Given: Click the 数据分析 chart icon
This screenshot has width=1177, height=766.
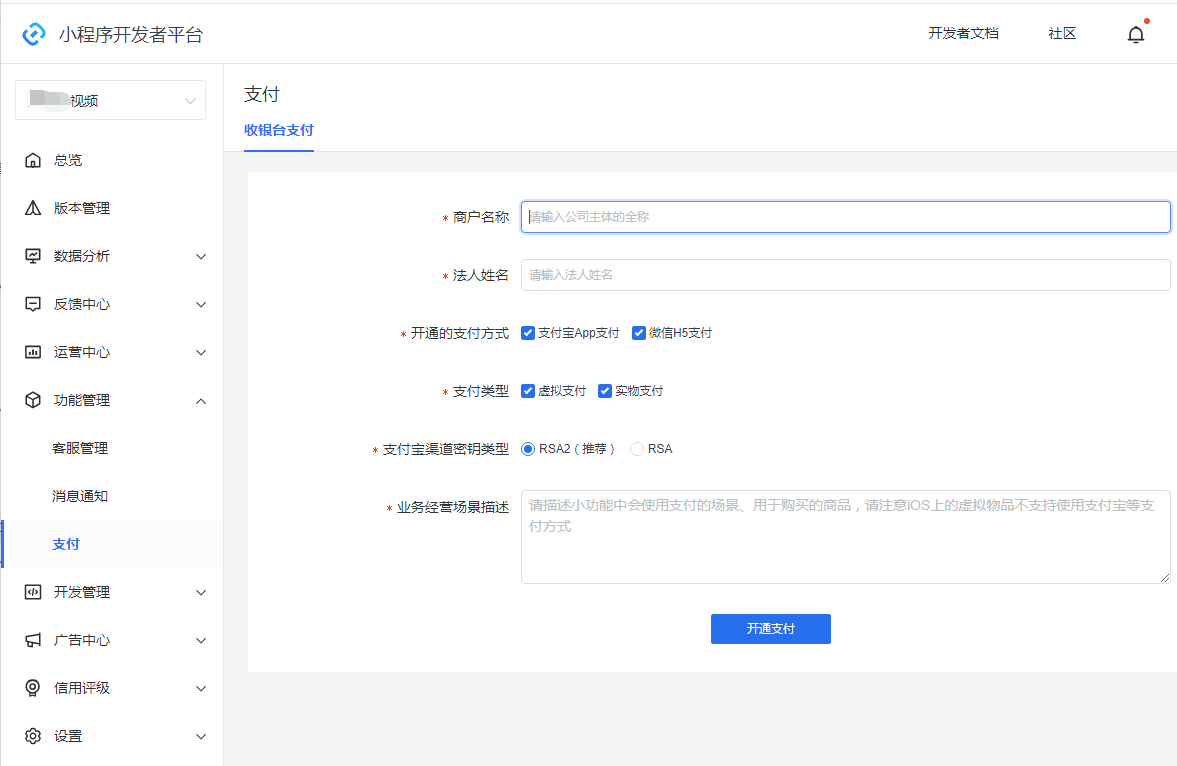Looking at the screenshot, I should pos(33,256).
